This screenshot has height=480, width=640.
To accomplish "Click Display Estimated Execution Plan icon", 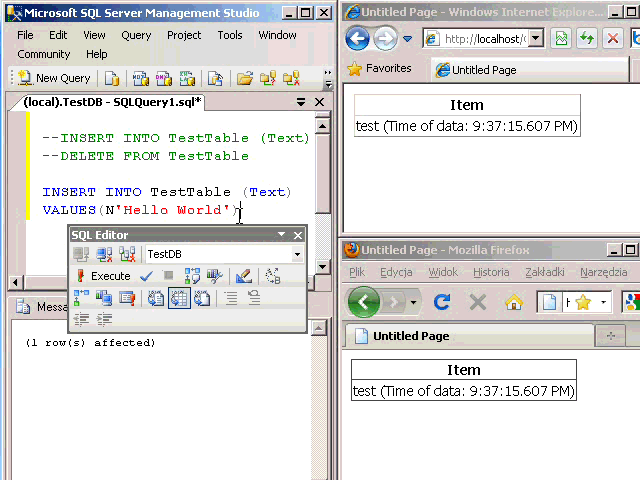I will (192, 276).
